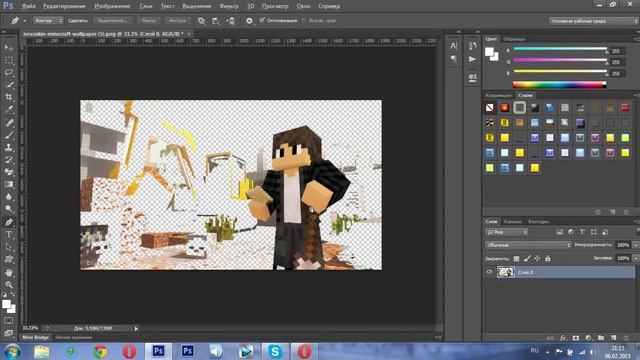This screenshot has height=360, width=640.
Task: Click the R channel slider
Action: 560,49
